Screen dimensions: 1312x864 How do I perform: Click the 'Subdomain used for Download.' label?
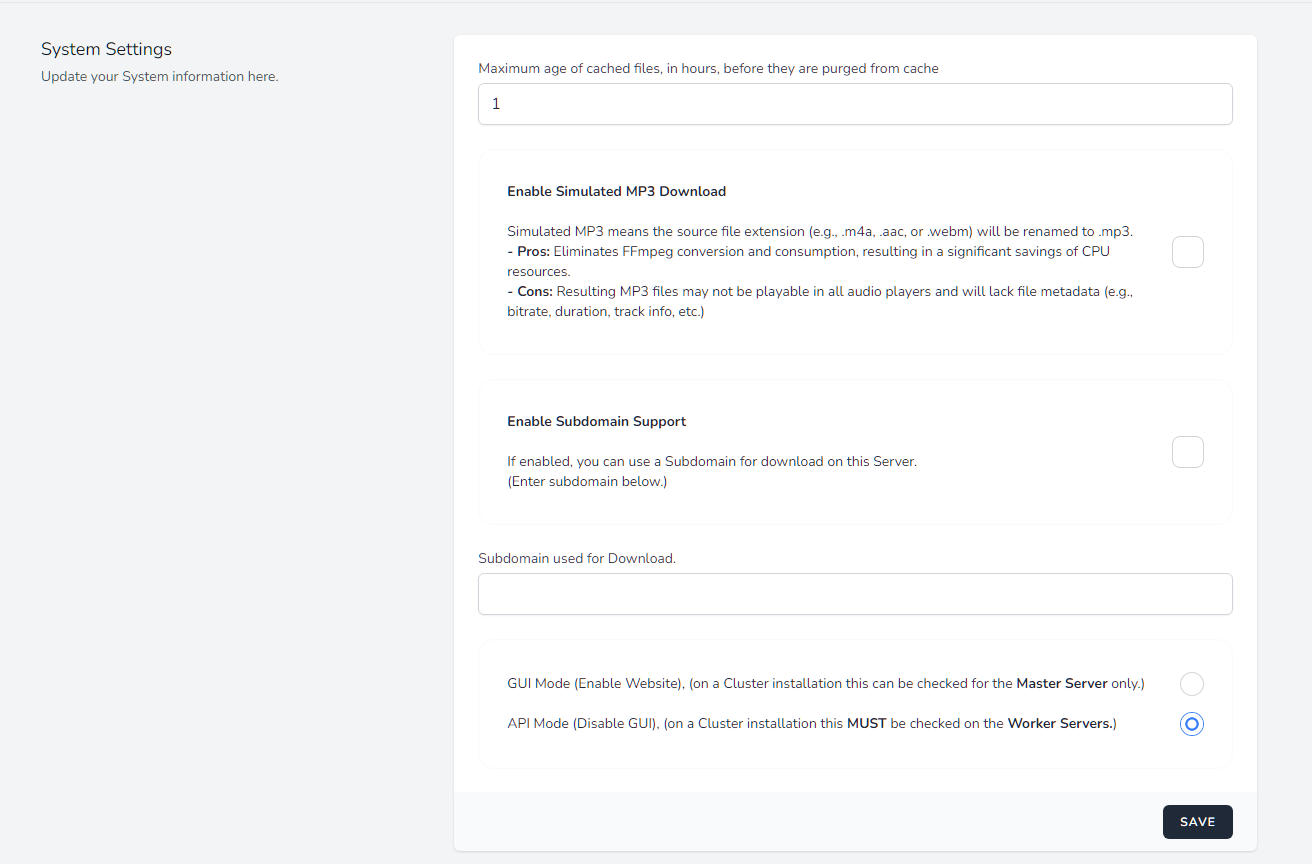(577, 558)
